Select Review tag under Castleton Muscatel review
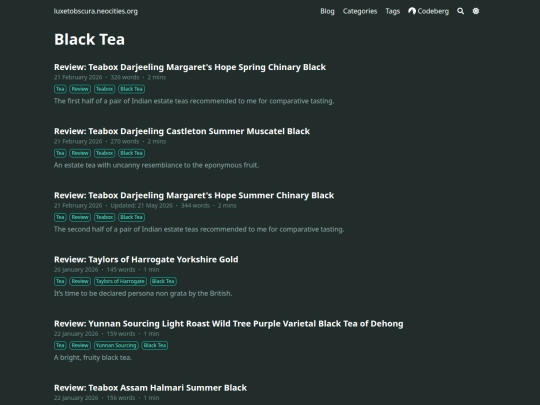The image size is (540, 405). [x=80, y=153]
